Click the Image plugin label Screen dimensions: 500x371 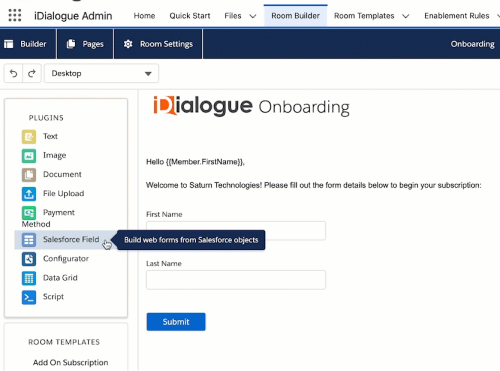[55, 155]
